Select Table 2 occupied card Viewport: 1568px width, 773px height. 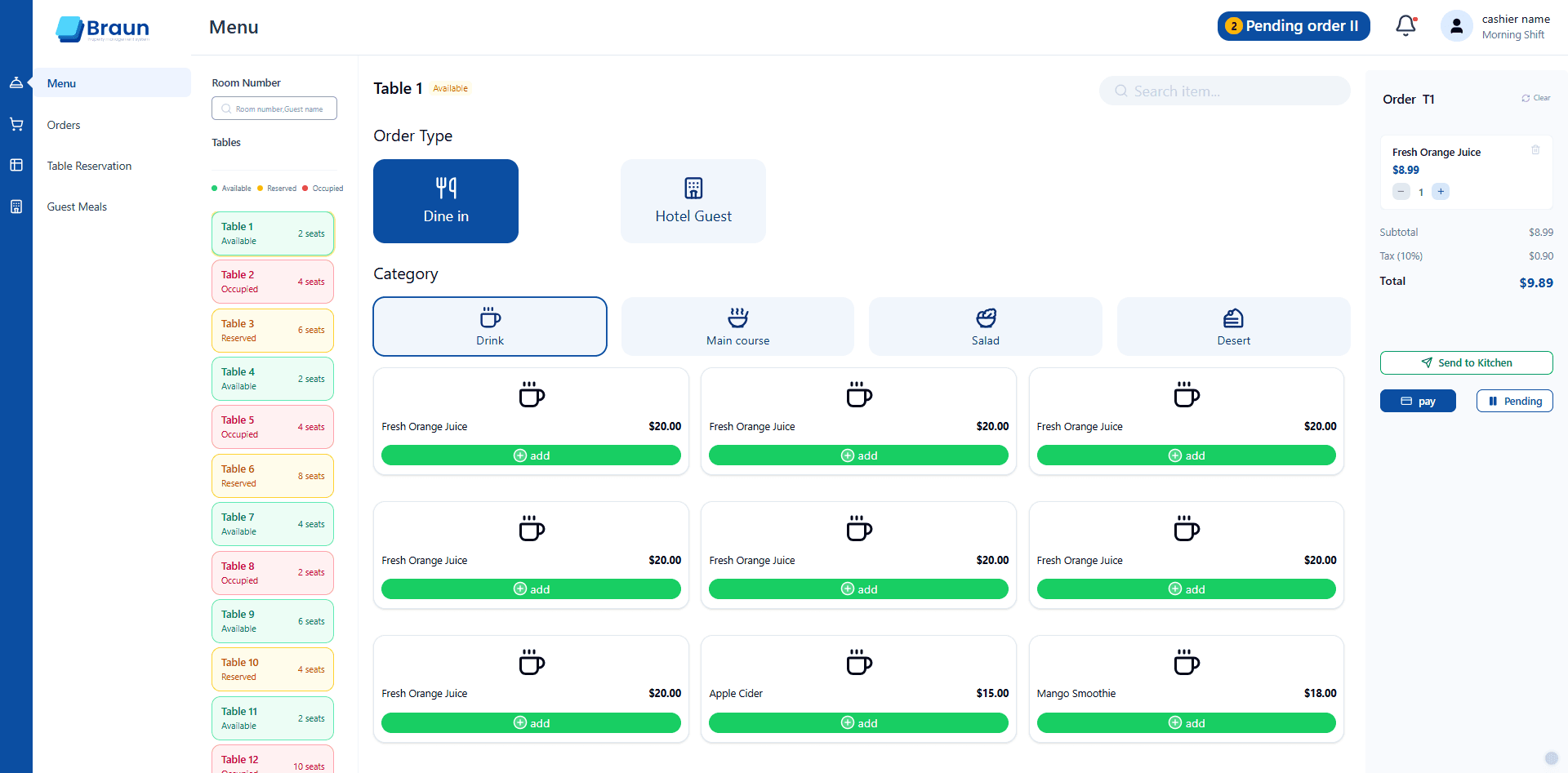(x=273, y=282)
